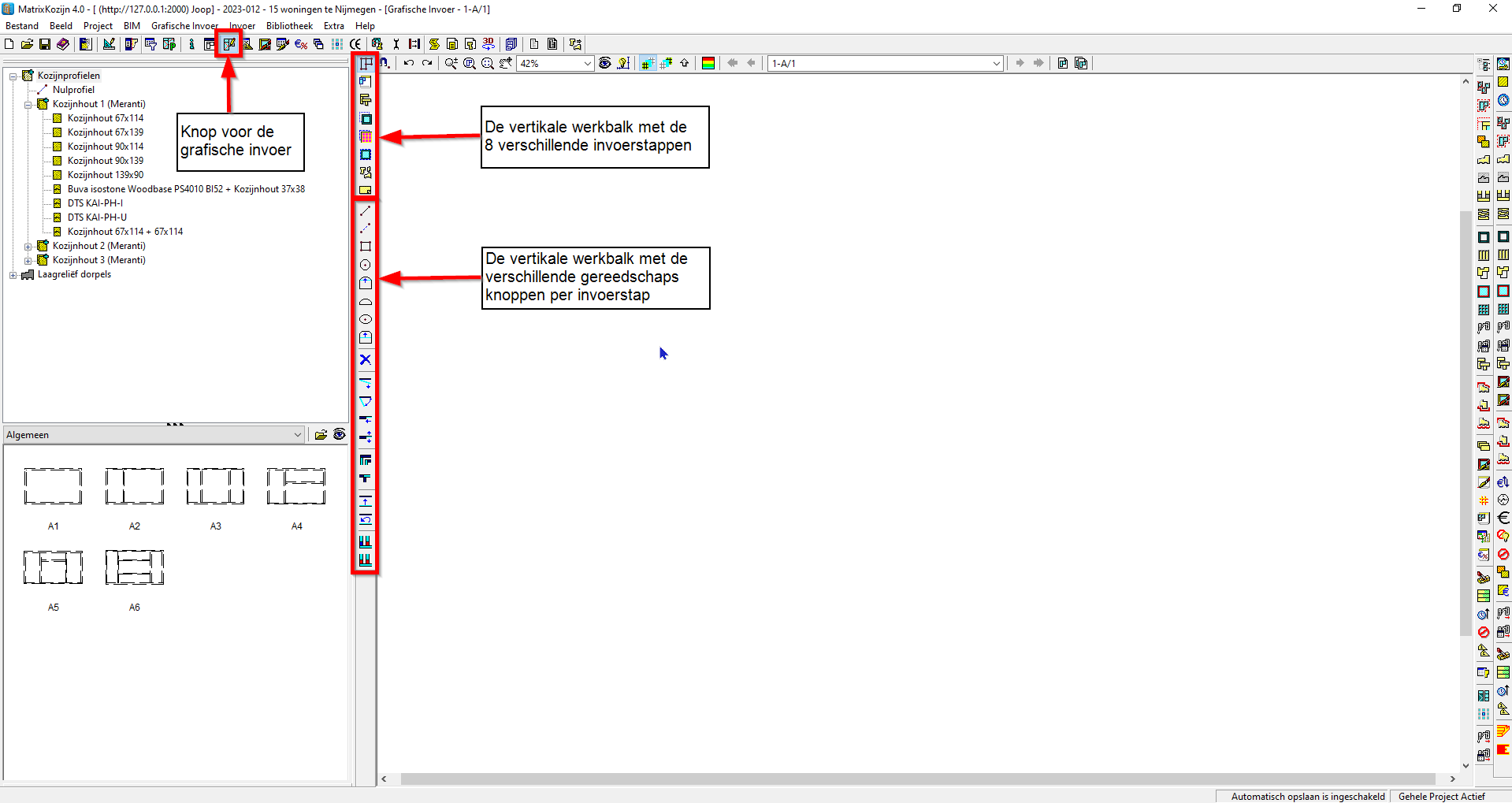The height and width of the screenshot is (803, 1512).
Task: Select Kozijnhout 90x139 in the tree
Action: (106, 161)
